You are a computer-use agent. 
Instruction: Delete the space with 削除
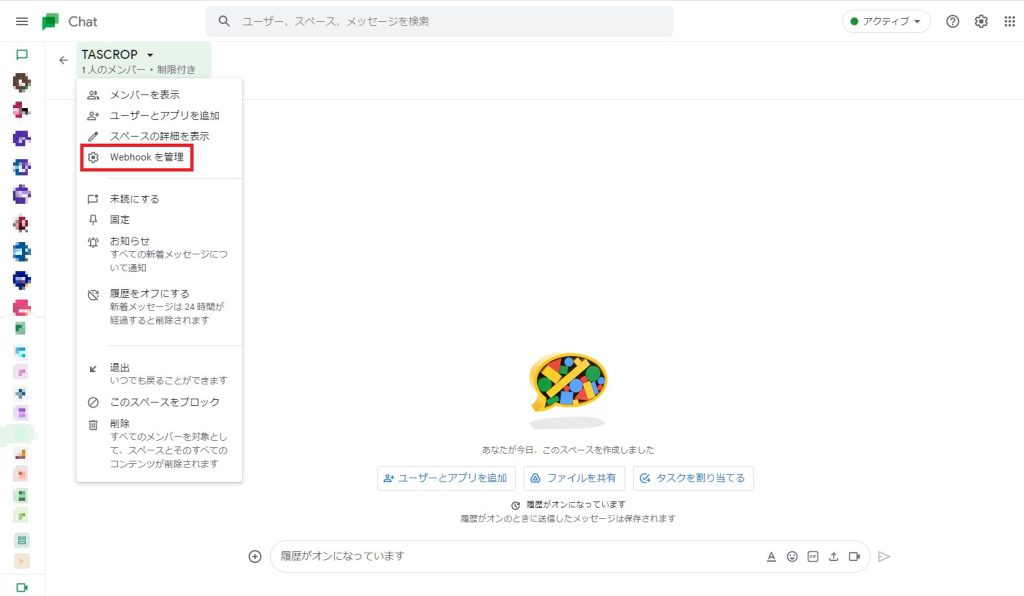click(x=159, y=443)
